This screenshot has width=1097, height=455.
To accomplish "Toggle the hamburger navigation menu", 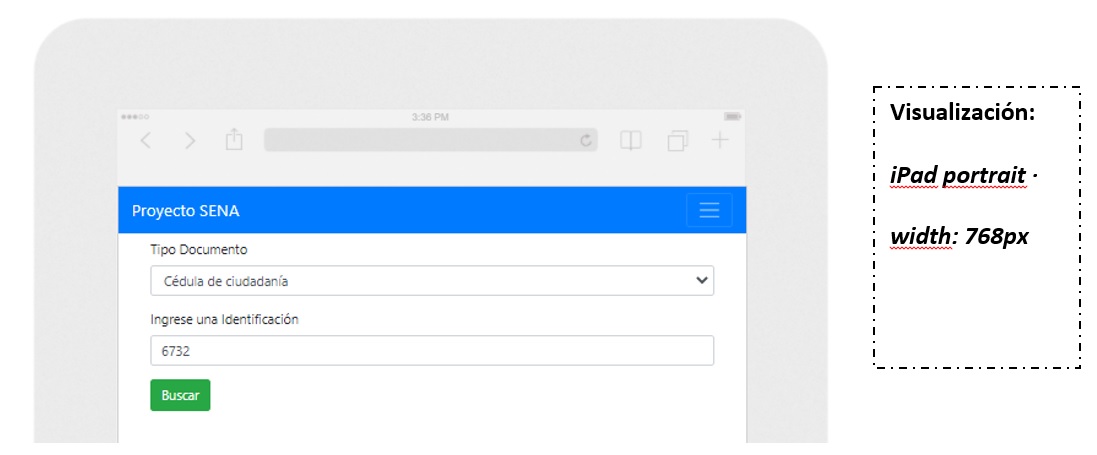I will point(709,210).
